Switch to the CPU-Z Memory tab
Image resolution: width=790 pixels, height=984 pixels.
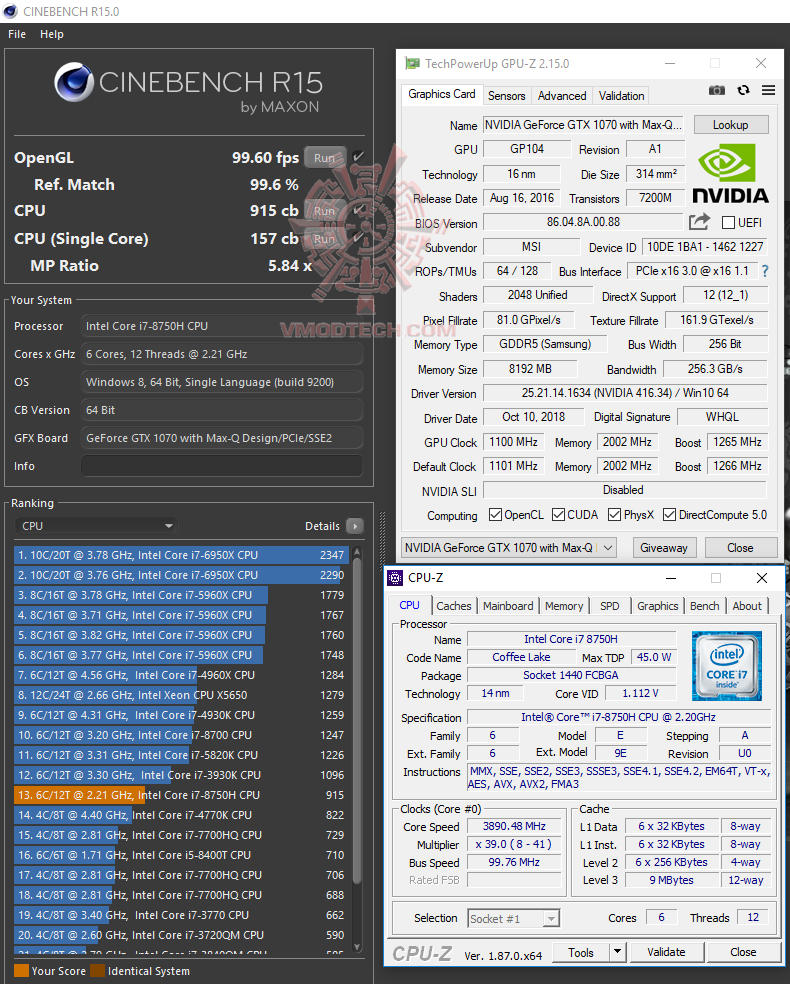563,606
